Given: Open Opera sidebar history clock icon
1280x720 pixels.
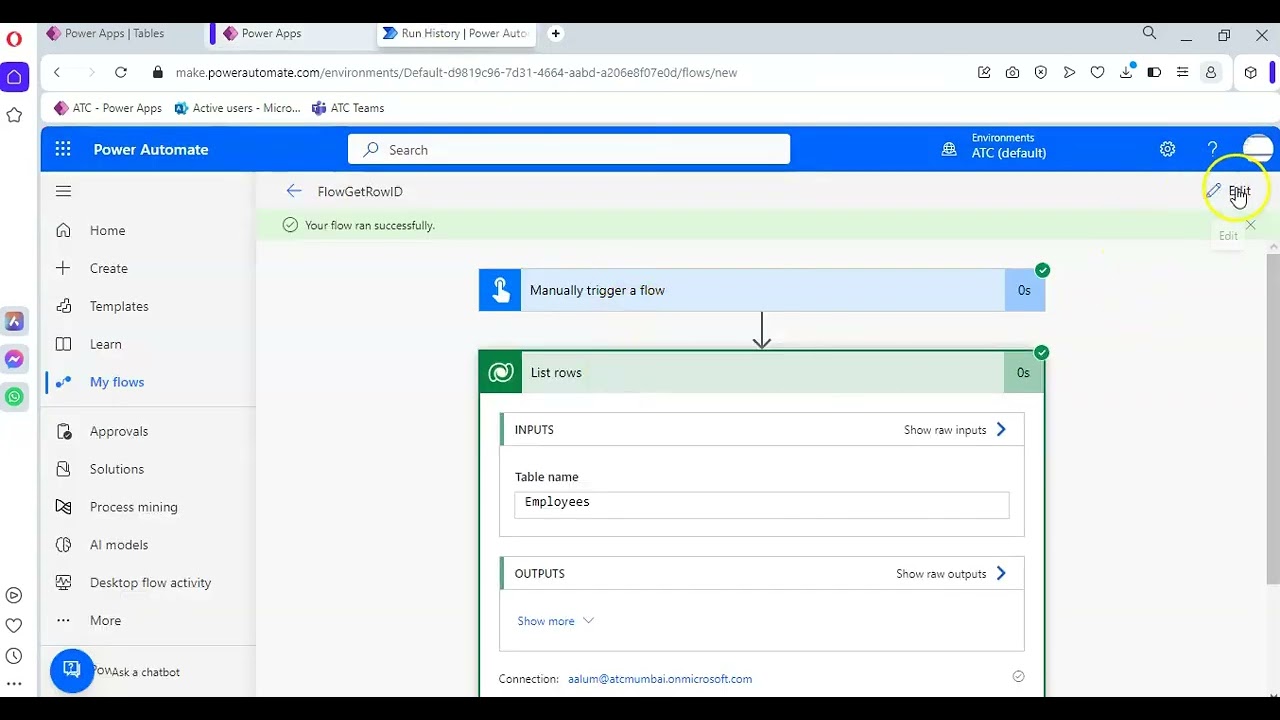Looking at the screenshot, I should (x=14, y=656).
